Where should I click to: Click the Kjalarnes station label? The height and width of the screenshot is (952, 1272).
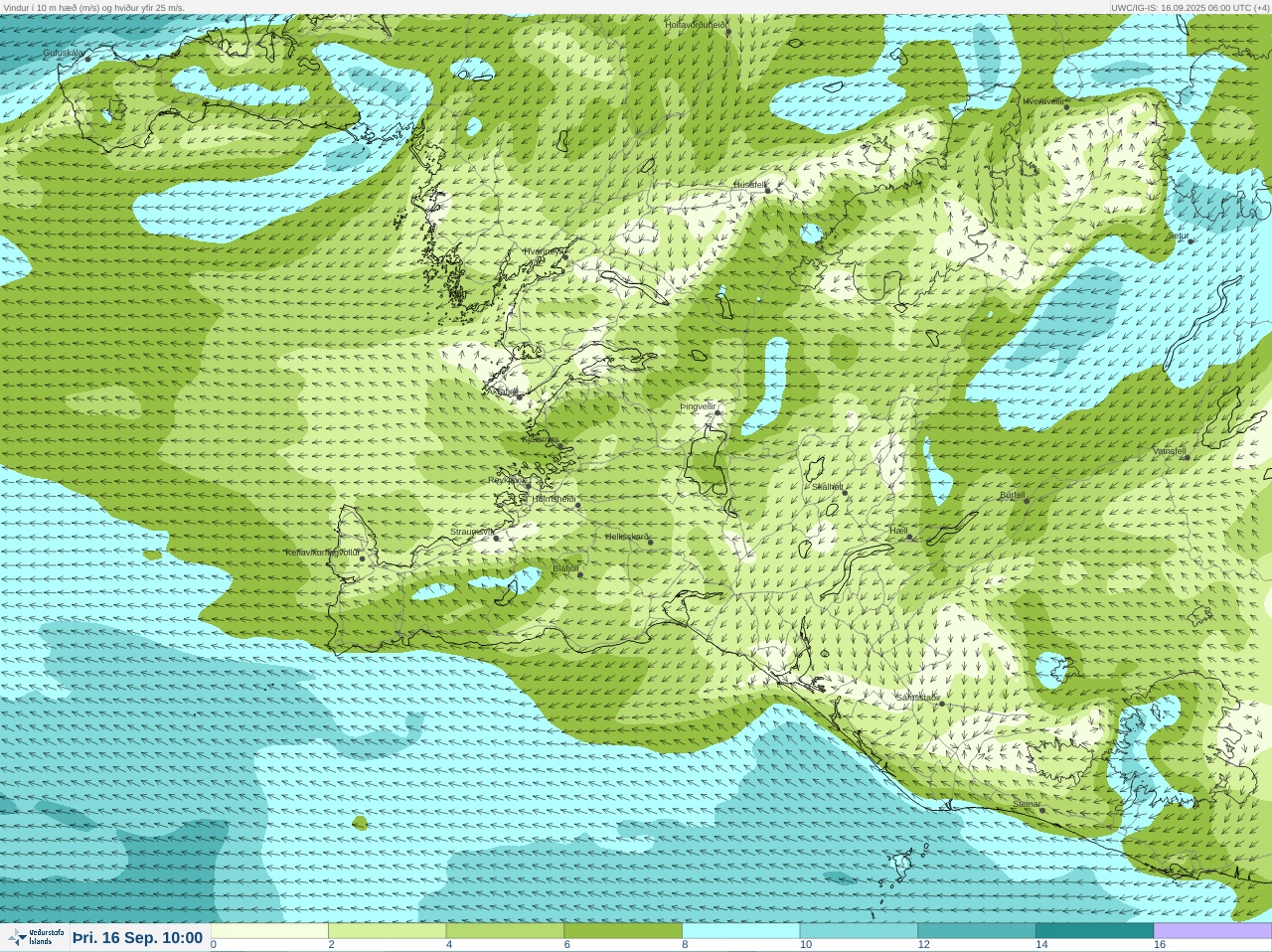pyautogui.click(x=541, y=439)
